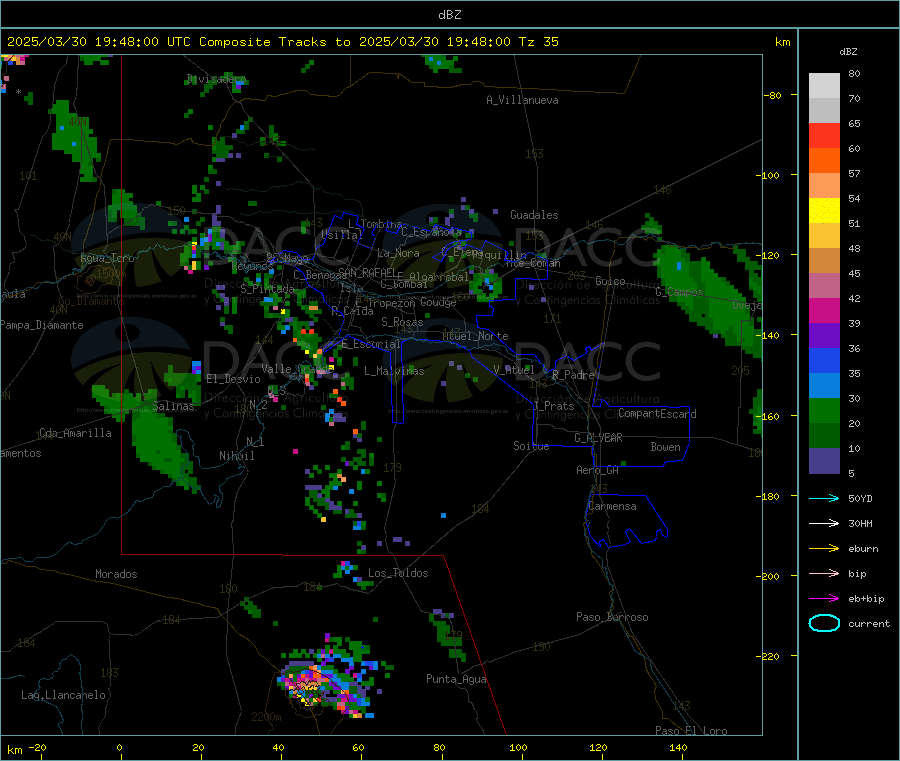
Task: Click the 'El_Desvio' map label
Action: pos(233,379)
